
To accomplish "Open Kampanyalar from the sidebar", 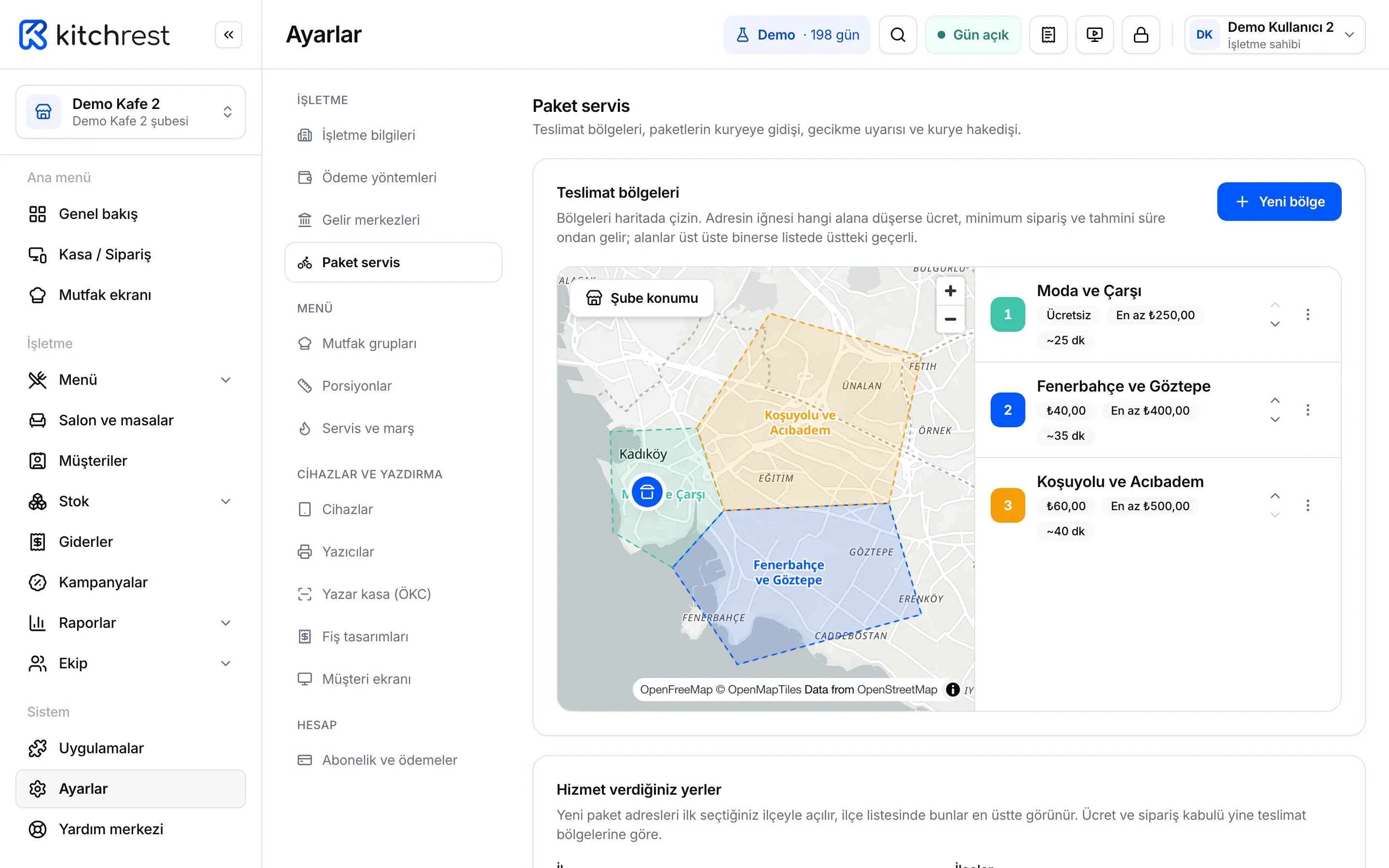I will (x=131, y=583).
